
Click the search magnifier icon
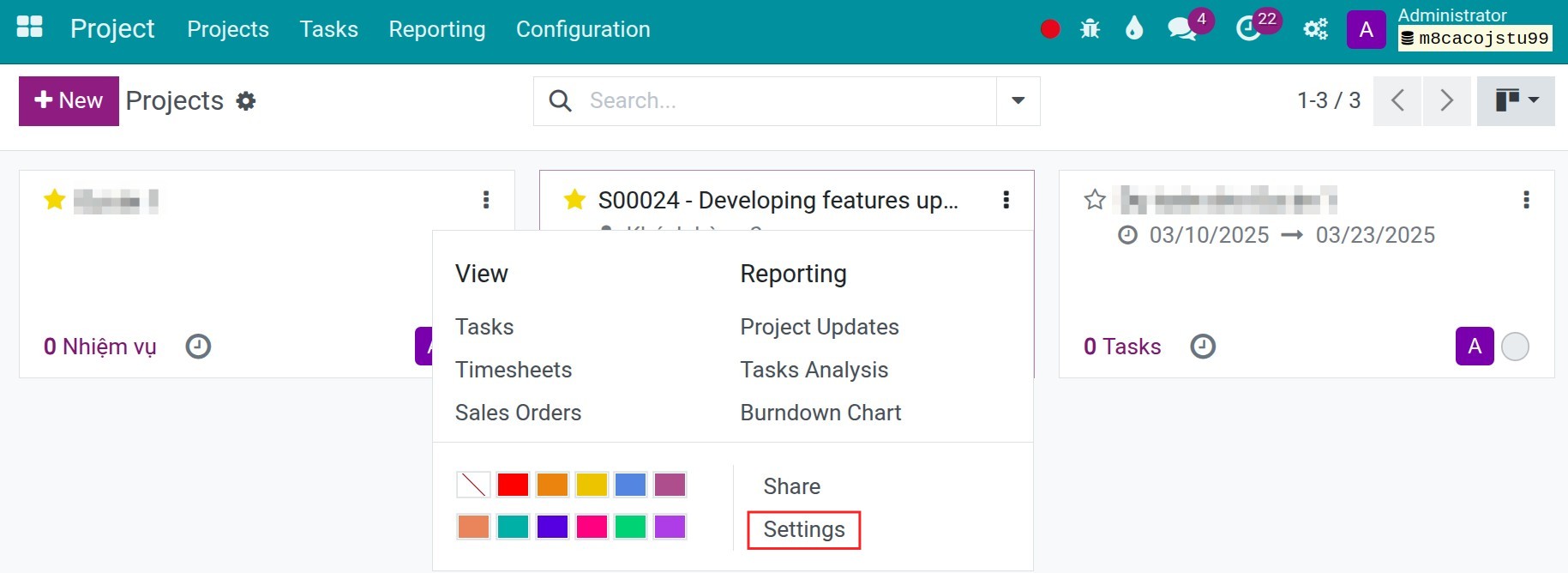[x=561, y=101]
